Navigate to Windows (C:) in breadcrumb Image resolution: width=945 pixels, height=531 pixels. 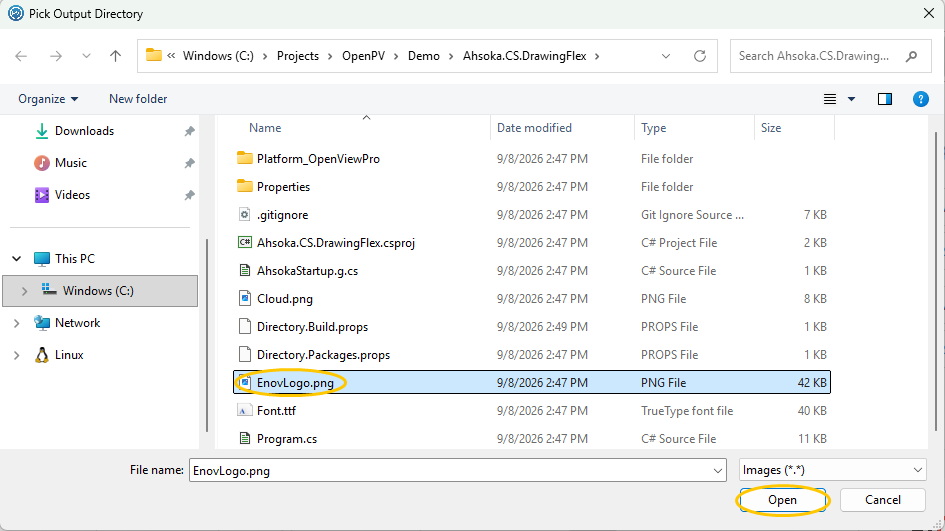point(218,56)
